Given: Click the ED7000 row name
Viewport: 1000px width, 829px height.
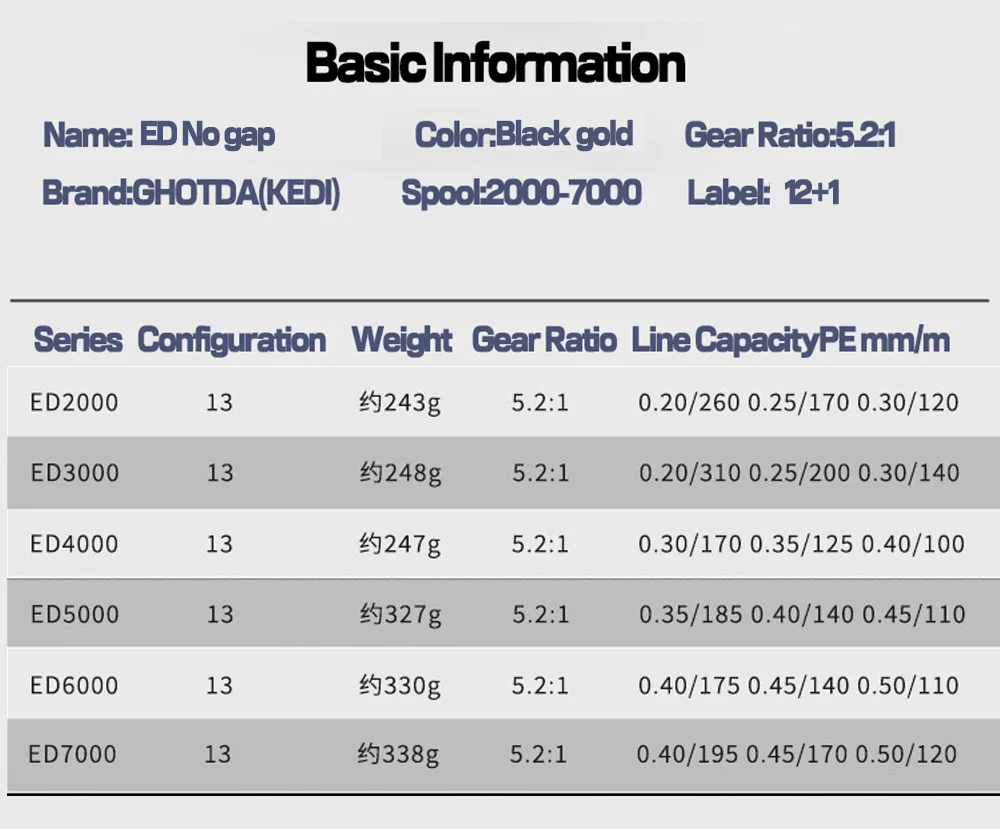Looking at the screenshot, I should (72, 754).
